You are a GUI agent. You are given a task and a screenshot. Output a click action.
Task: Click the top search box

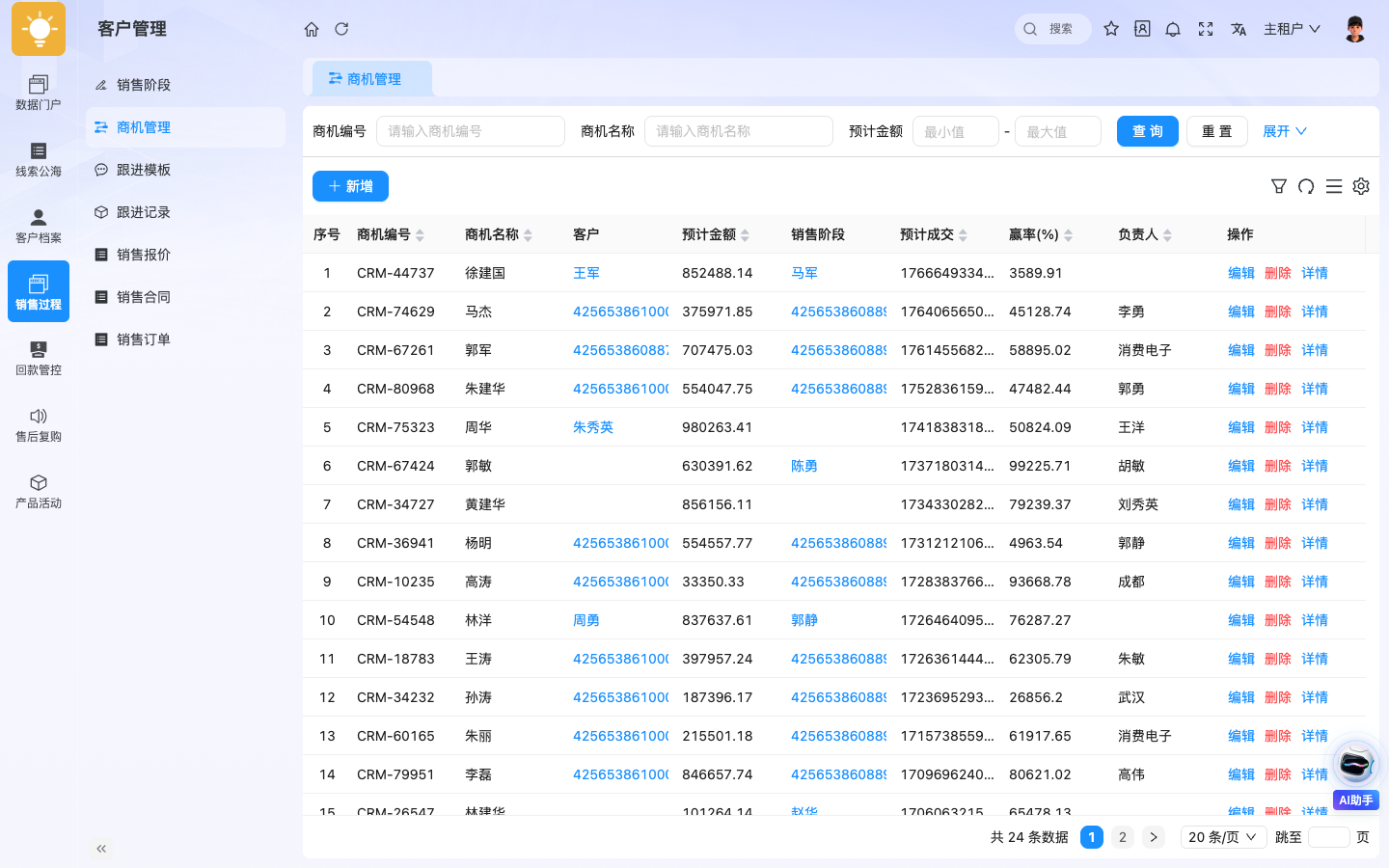pos(1053,29)
